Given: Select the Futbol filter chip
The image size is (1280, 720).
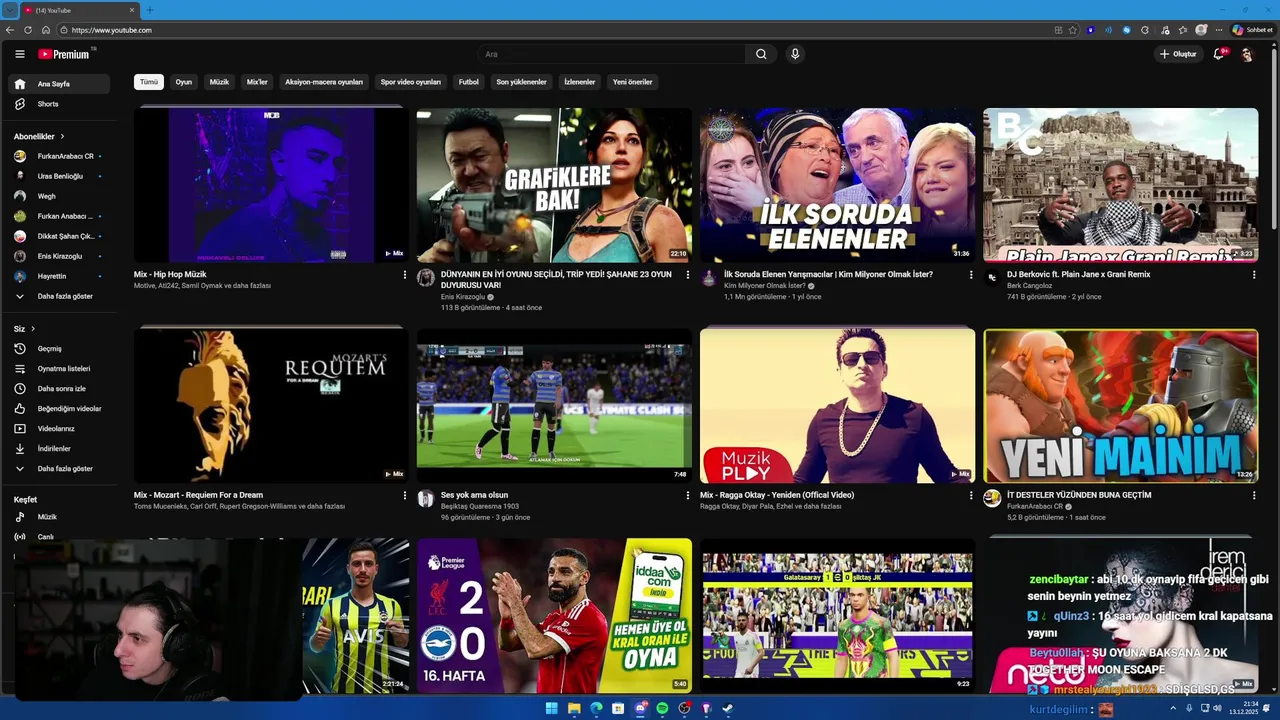Looking at the screenshot, I should pyautogui.click(x=469, y=82).
